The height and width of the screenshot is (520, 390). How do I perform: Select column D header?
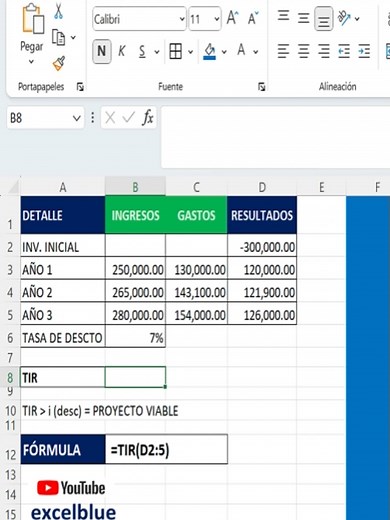coord(262,187)
